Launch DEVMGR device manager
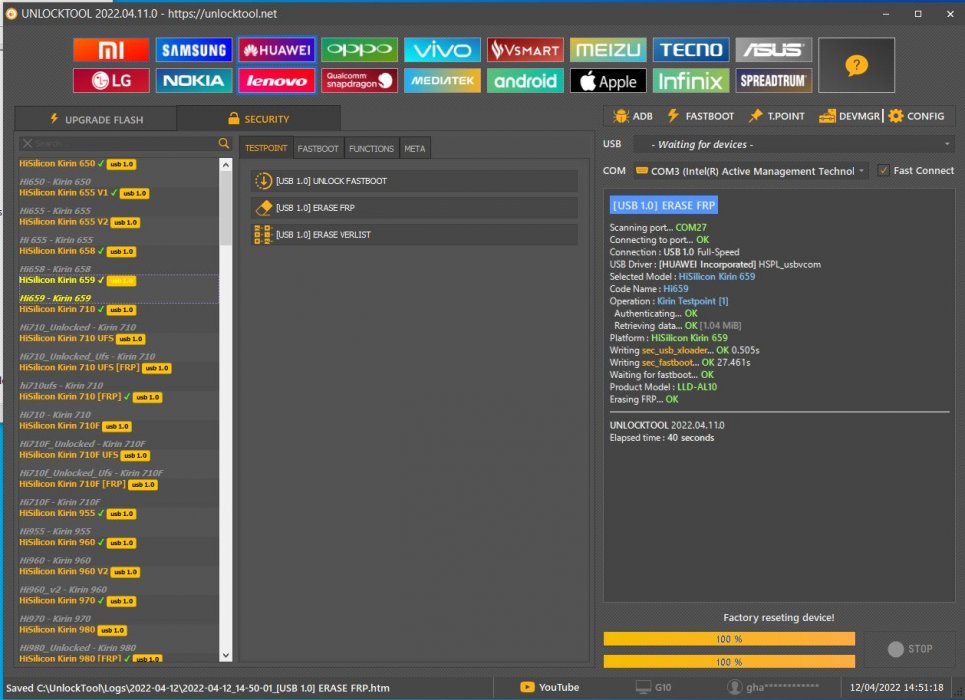The height and width of the screenshot is (700, 965). pyautogui.click(x=849, y=116)
